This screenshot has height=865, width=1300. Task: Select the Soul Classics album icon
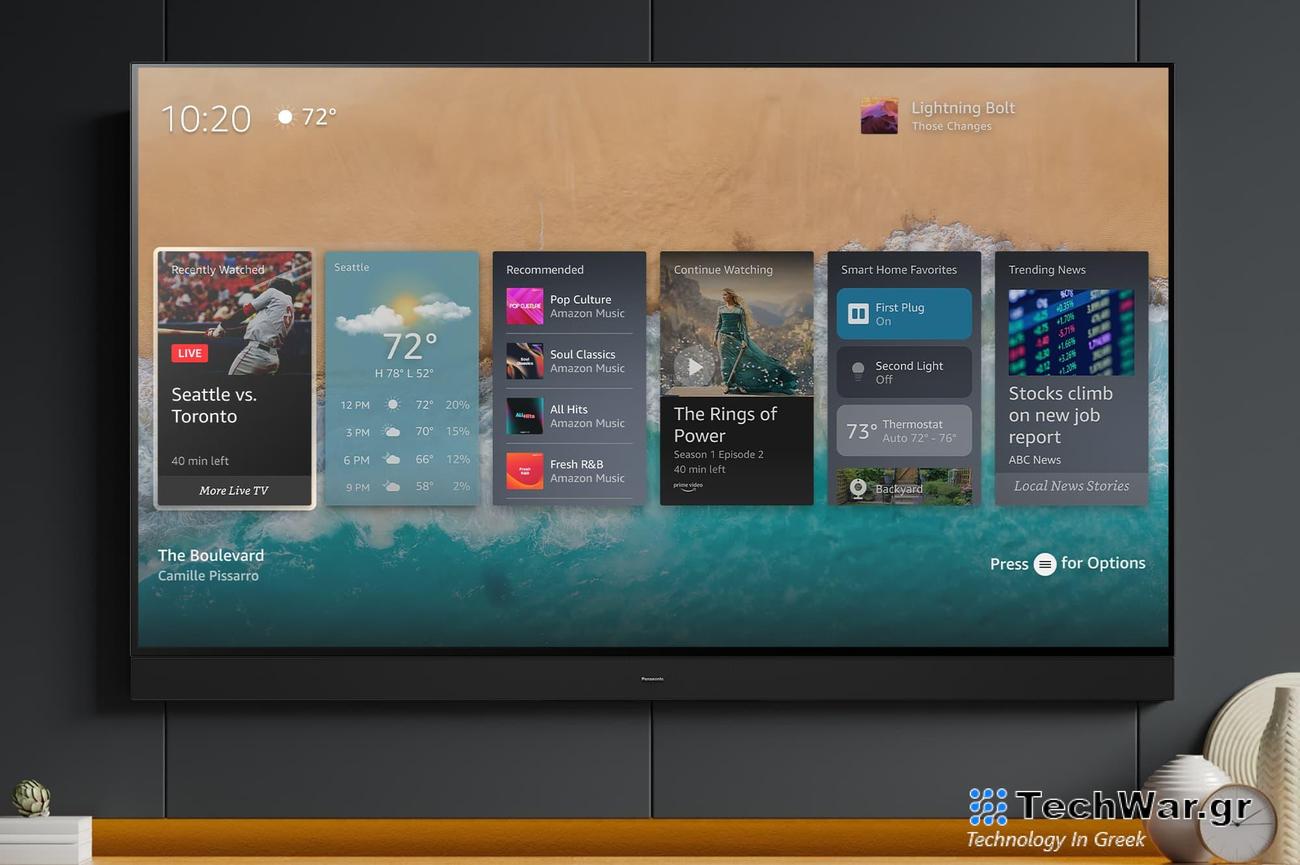point(524,361)
